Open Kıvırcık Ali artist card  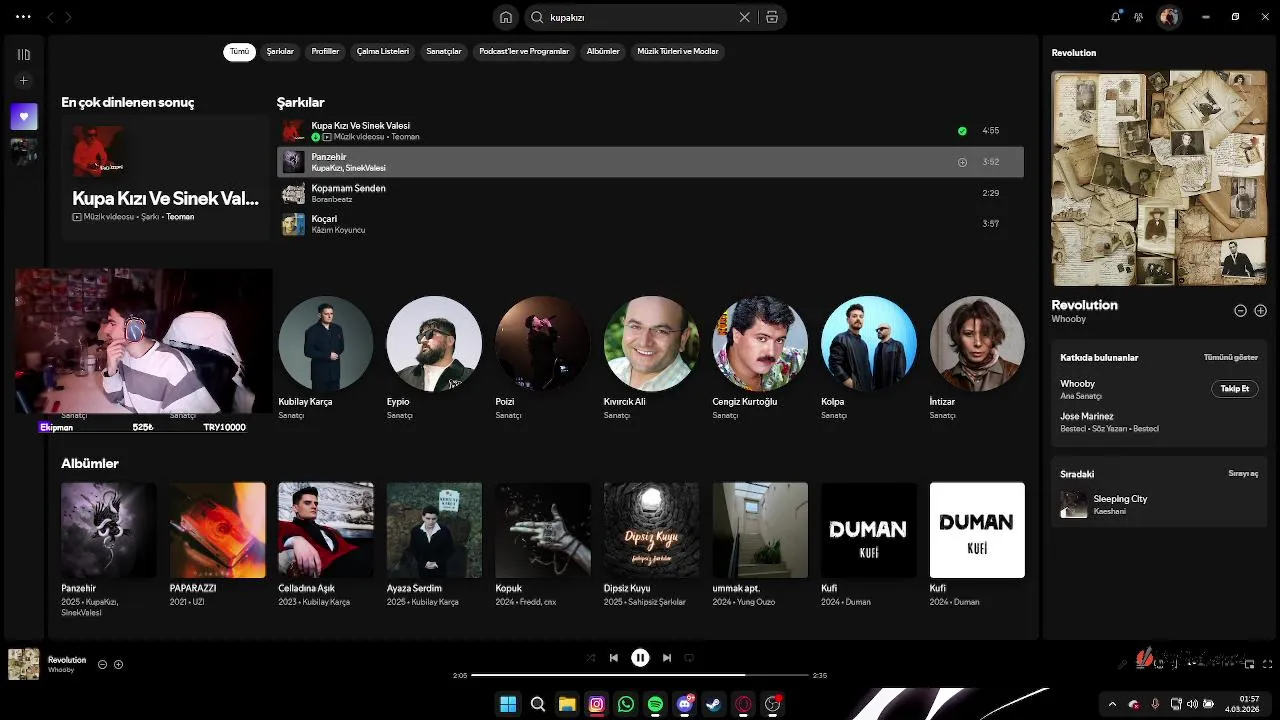coord(651,358)
